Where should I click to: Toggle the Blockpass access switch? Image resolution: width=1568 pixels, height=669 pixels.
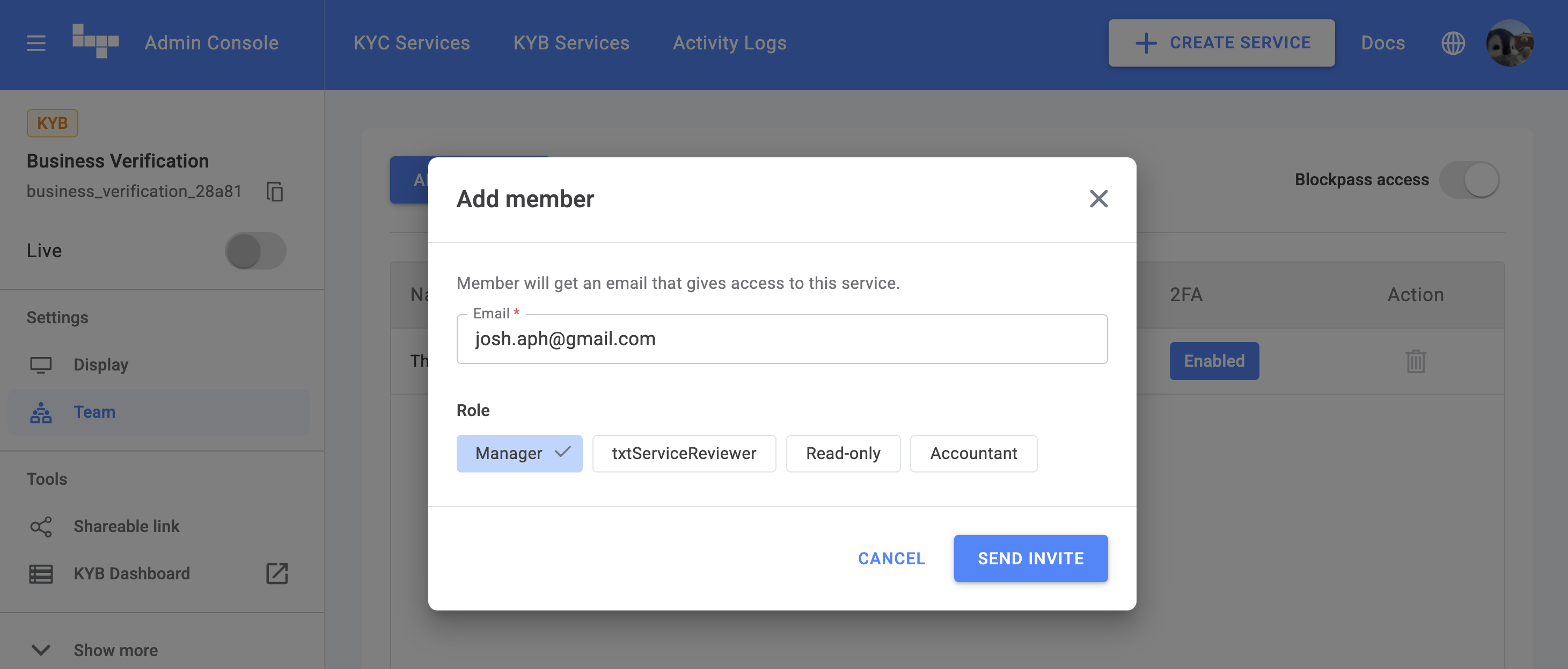pos(1469,180)
